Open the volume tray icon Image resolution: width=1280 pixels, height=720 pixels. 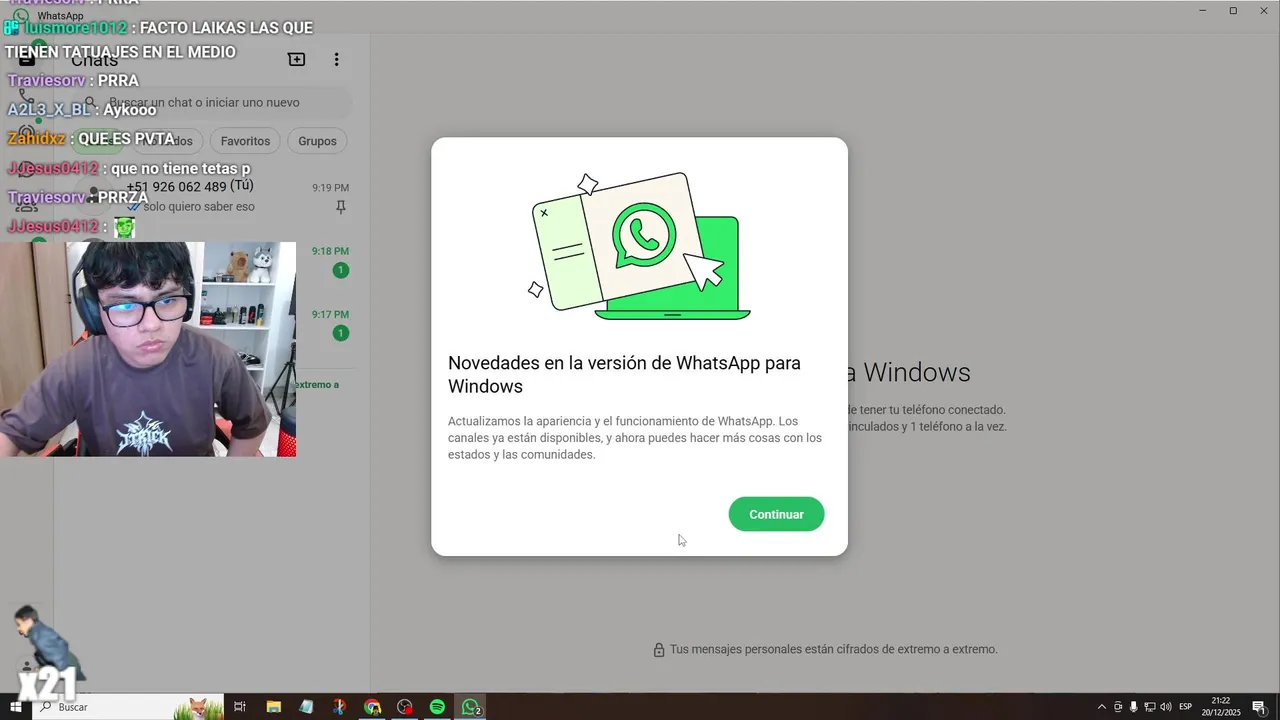1166,707
